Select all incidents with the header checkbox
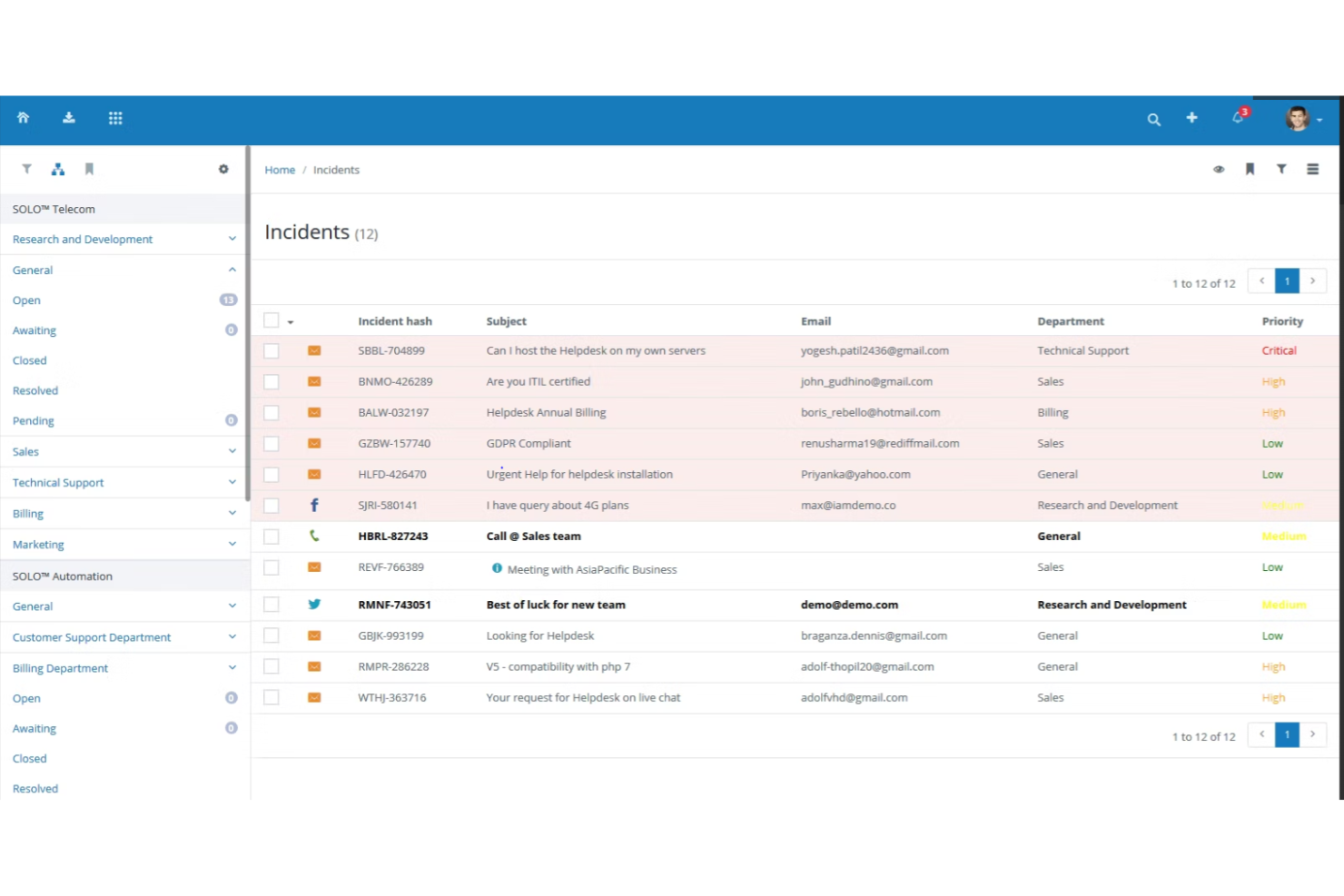This screenshot has height=896, width=1344. pyautogui.click(x=271, y=320)
